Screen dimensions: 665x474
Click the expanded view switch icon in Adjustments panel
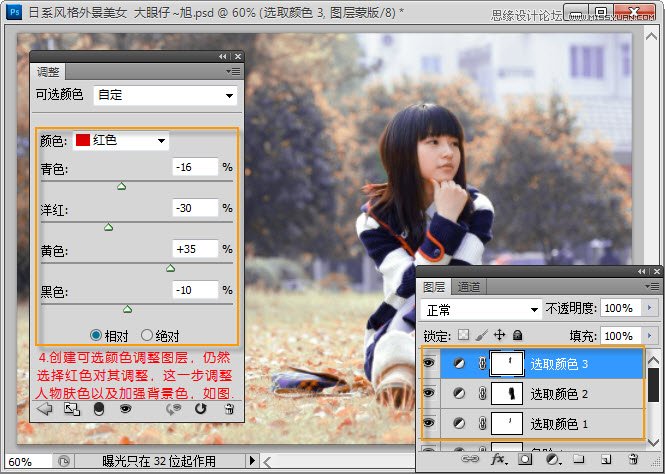point(72,409)
